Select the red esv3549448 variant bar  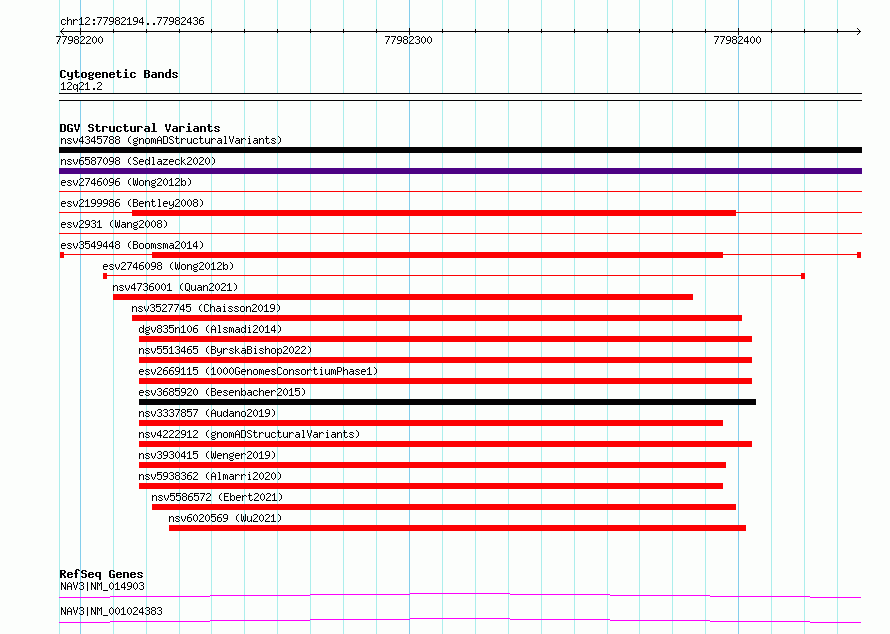point(437,255)
